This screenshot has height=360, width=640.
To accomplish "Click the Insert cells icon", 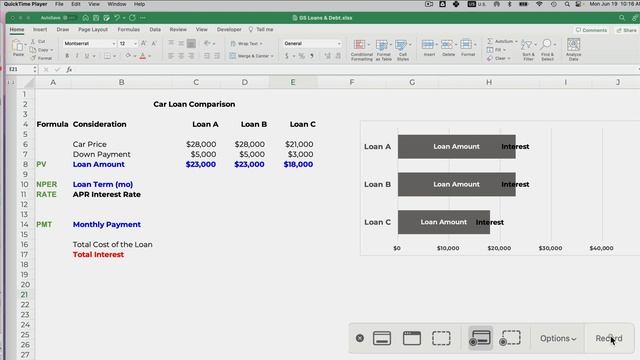I will (428, 44).
